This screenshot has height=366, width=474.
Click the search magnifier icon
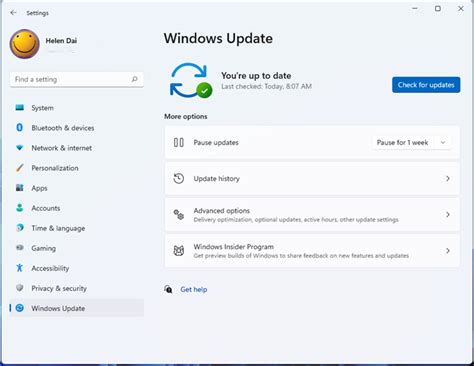134,79
